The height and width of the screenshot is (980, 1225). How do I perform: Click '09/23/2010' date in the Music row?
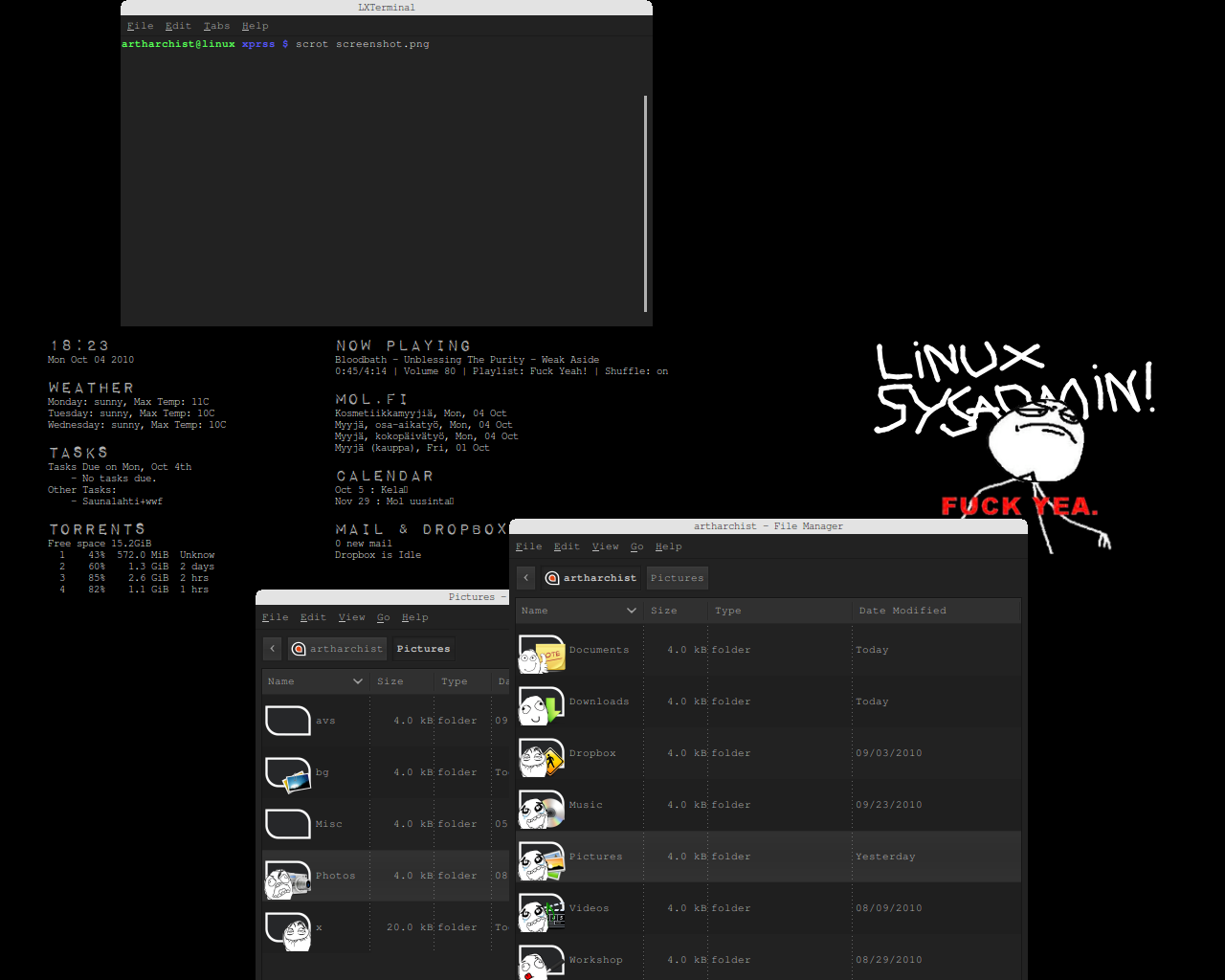pyautogui.click(x=889, y=805)
